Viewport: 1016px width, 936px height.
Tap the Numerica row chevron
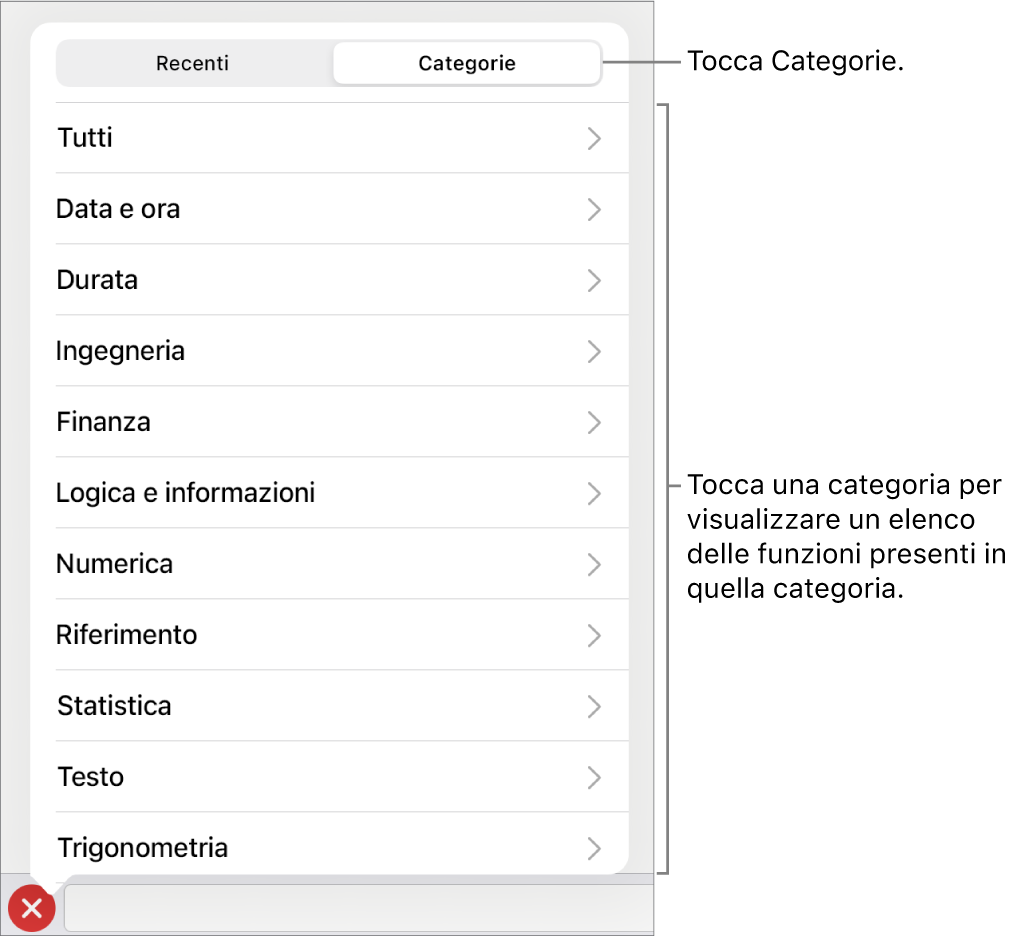pos(594,564)
